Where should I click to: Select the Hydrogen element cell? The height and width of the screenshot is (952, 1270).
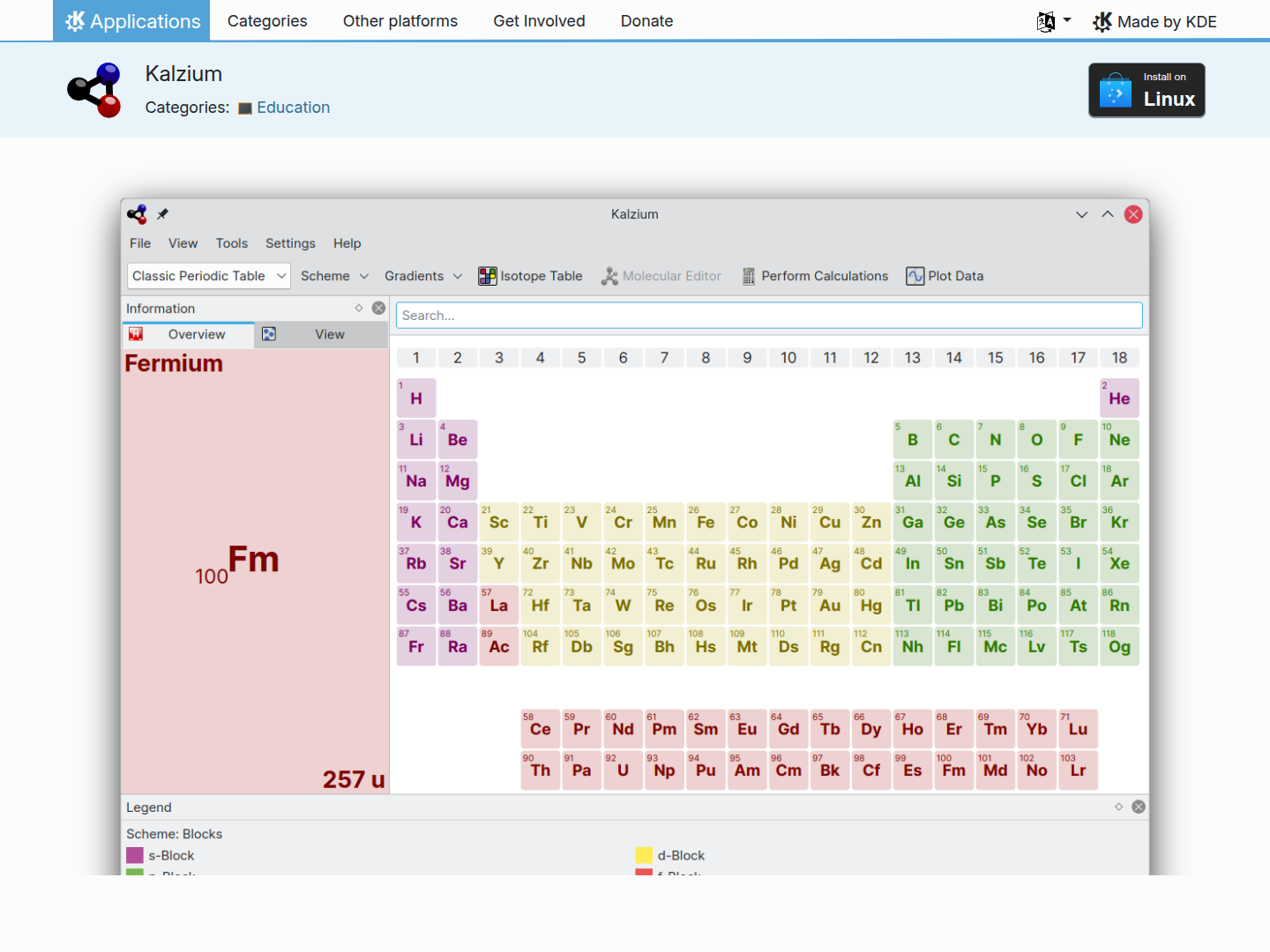[416, 398]
